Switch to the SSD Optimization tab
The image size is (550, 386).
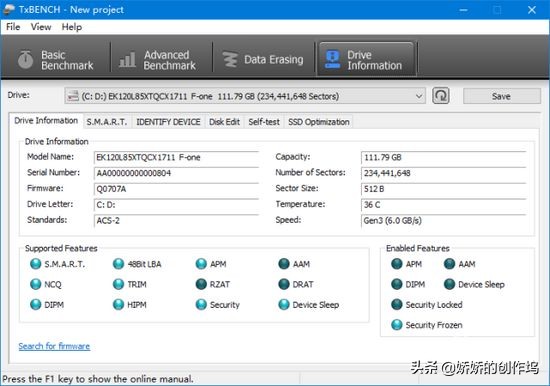(x=318, y=122)
